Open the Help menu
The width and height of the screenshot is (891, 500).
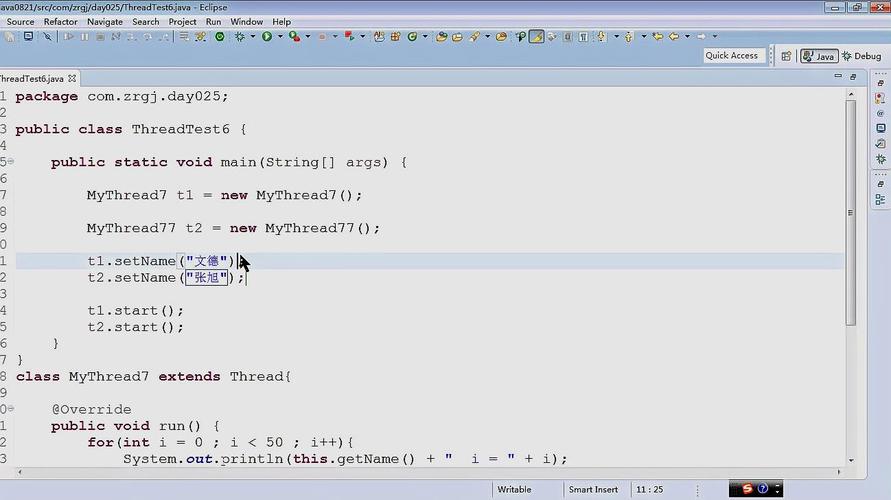281,22
